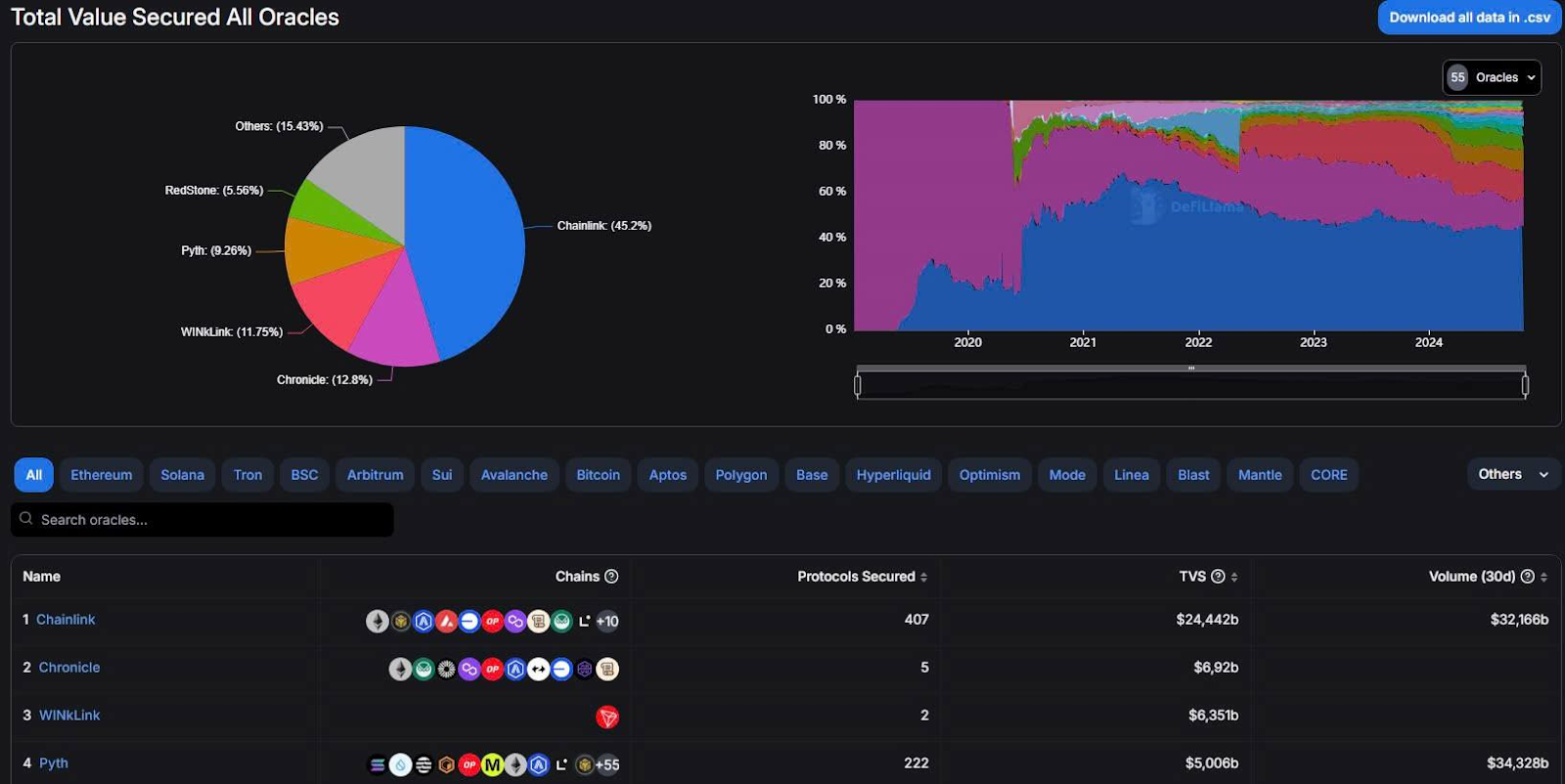Click the Solana icon in the Pyth row
Image resolution: width=1565 pixels, height=784 pixels.
tap(378, 764)
